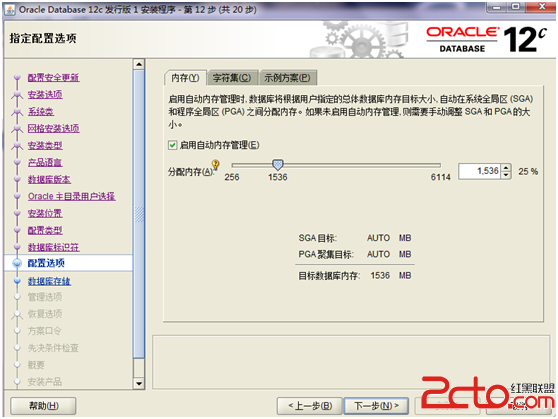Click the 帮助(H) button
Viewport: 558px width, 419px height.
coord(43,406)
